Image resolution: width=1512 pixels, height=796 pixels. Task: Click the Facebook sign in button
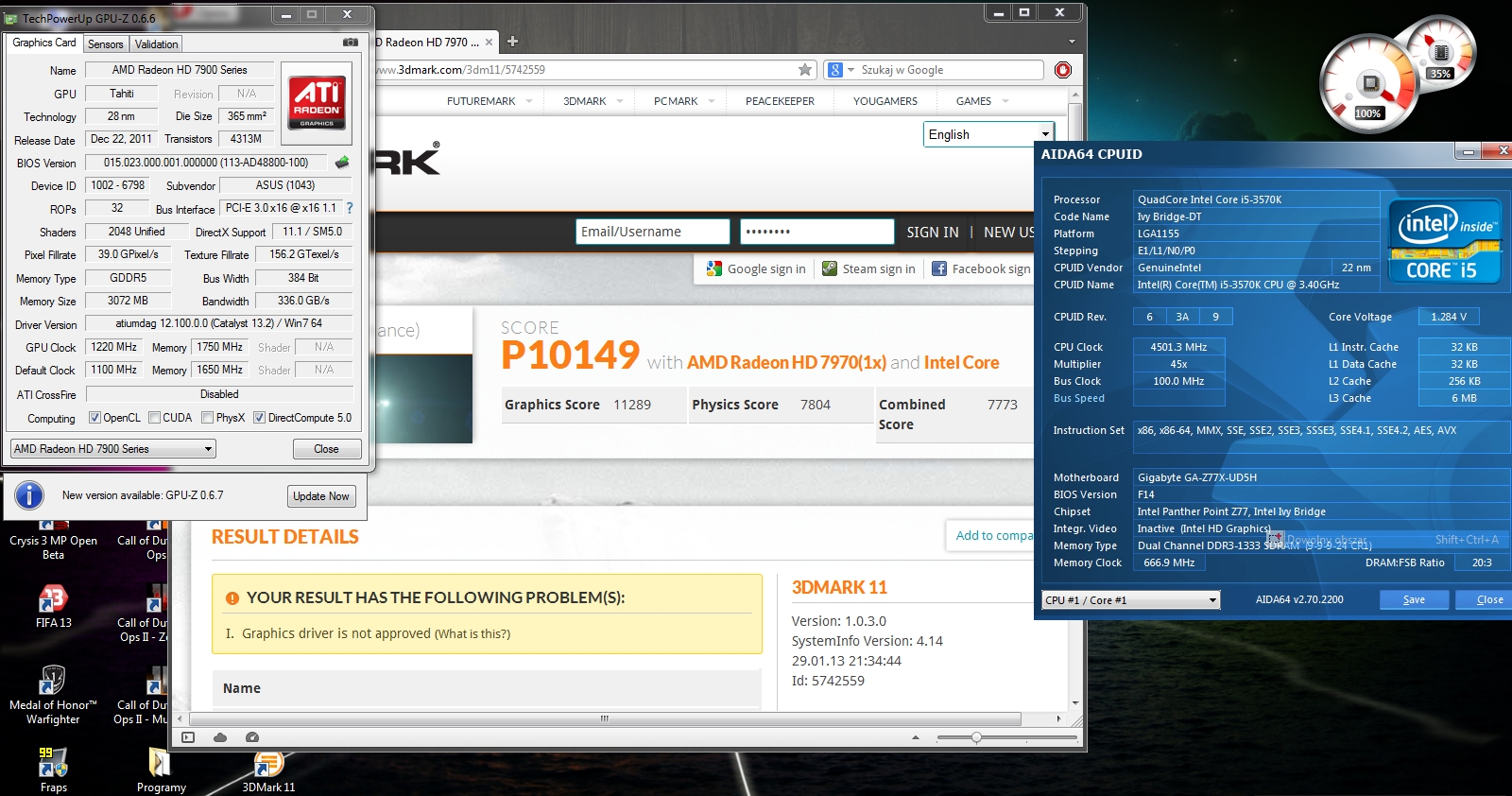[981, 268]
